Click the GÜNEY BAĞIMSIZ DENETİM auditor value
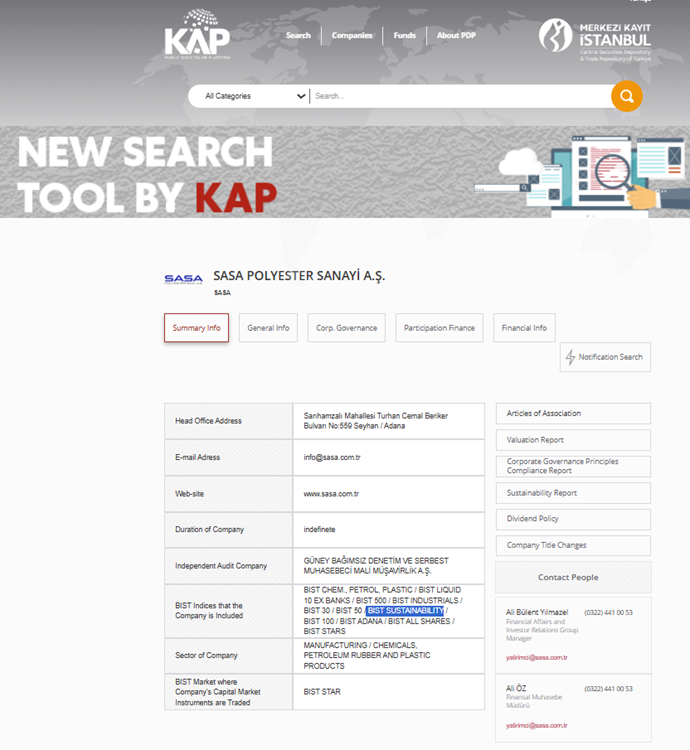Image resolution: width=690 pixels, height=750 pixels. [376, 566]
